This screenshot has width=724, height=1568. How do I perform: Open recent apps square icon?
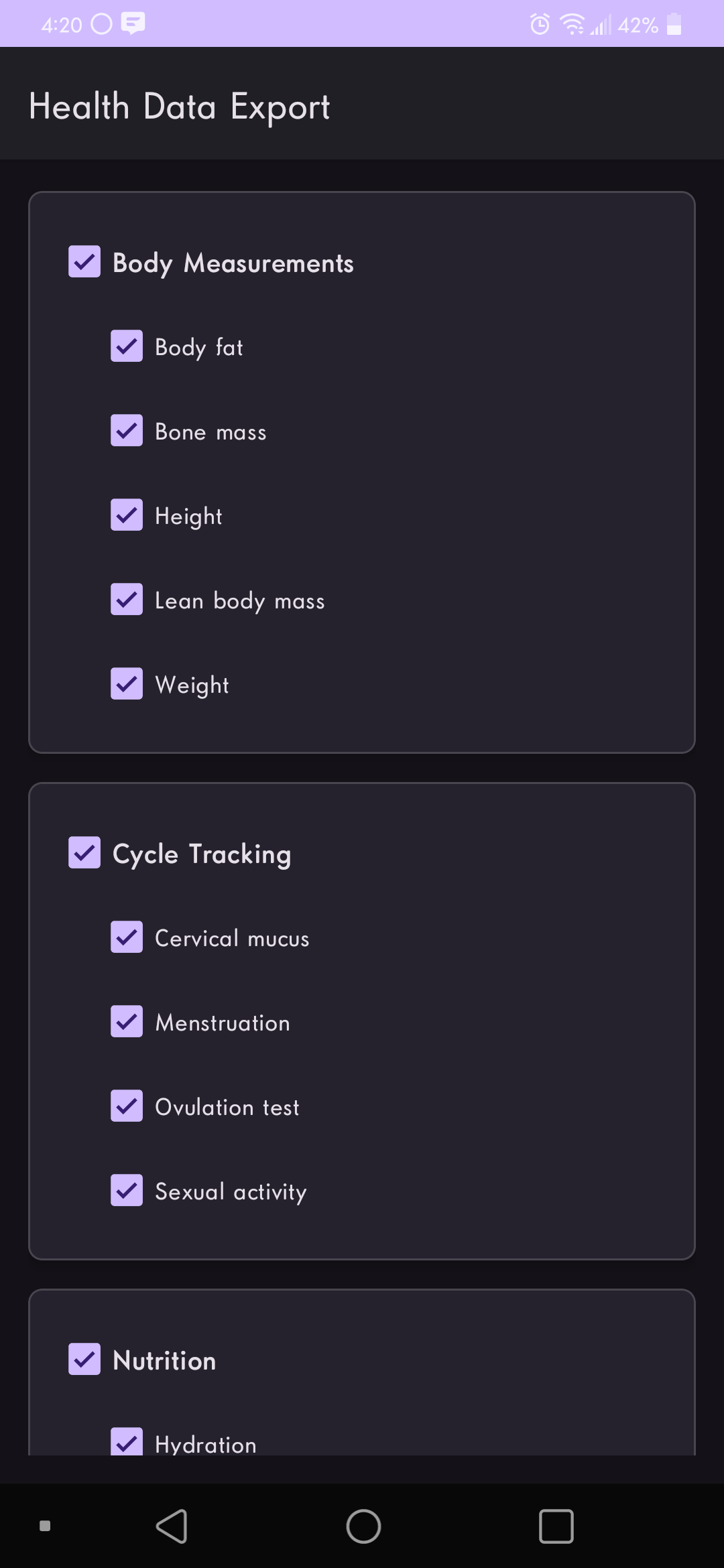pyautogui.click(x=556, y=1526)
